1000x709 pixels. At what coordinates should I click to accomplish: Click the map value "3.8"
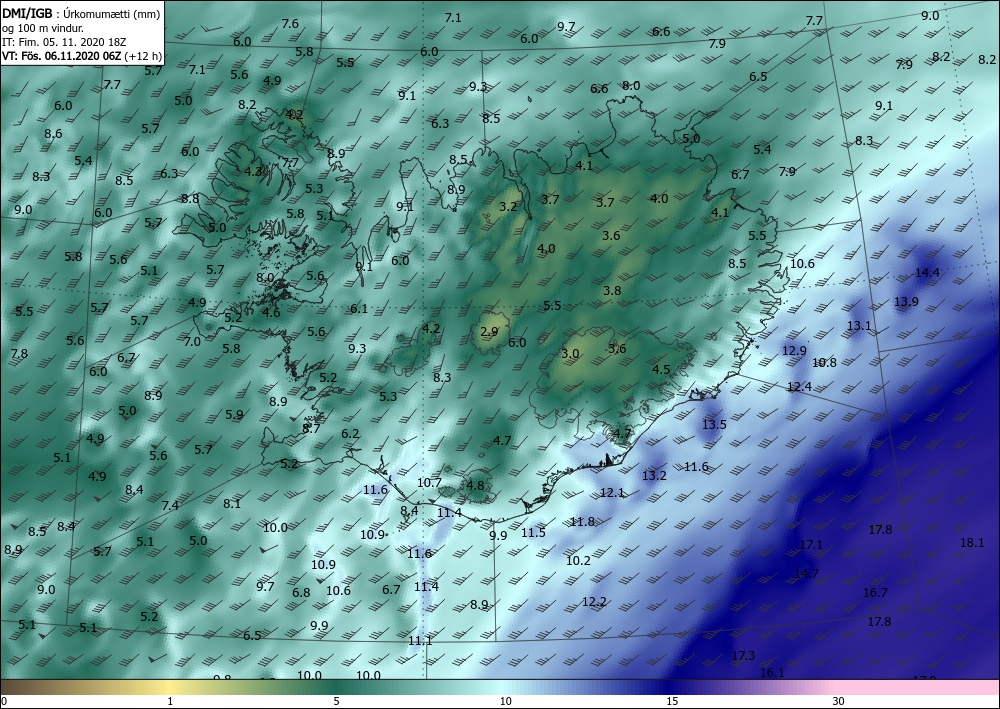[612, 291]
